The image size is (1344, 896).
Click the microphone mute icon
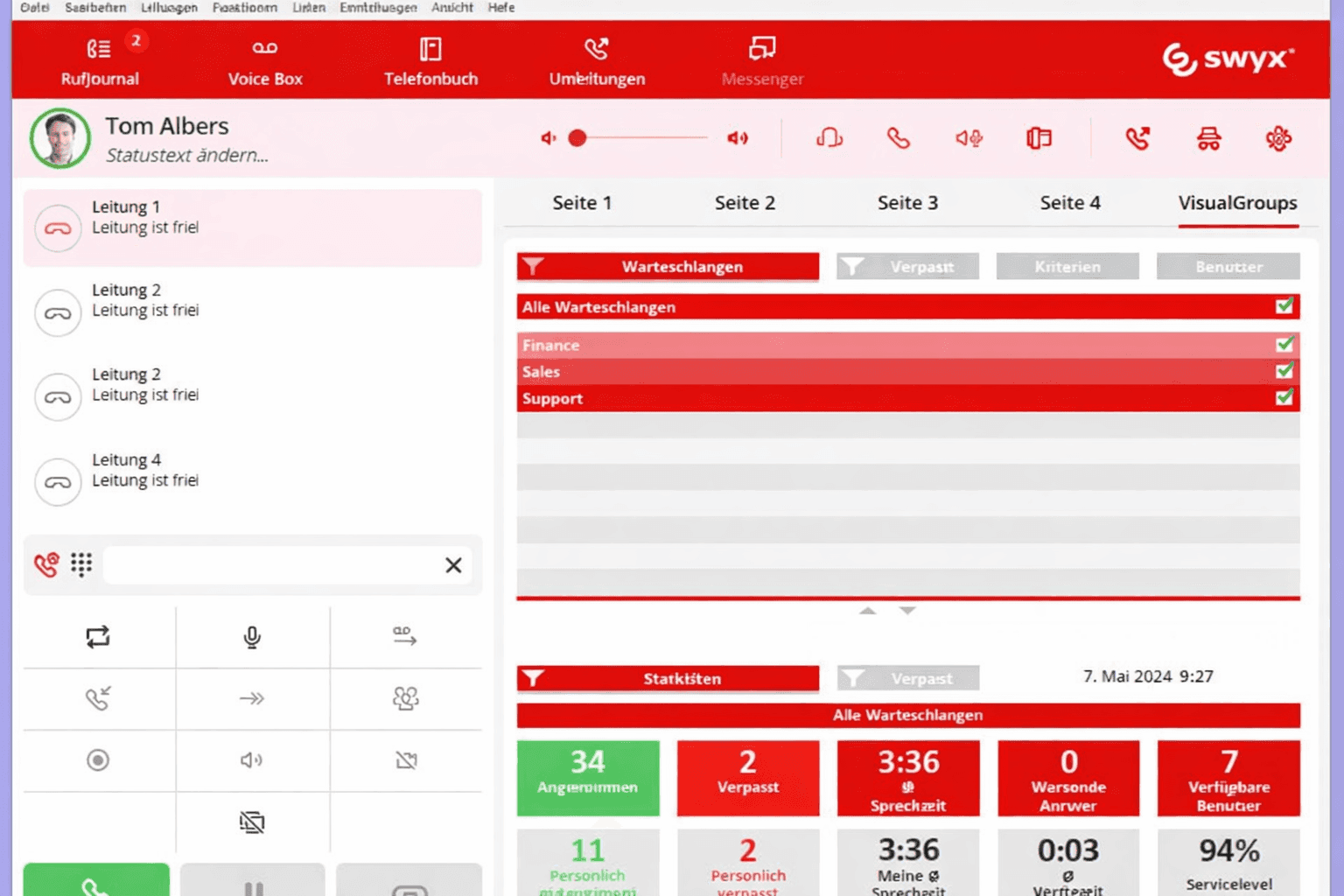tap(252, 637)
